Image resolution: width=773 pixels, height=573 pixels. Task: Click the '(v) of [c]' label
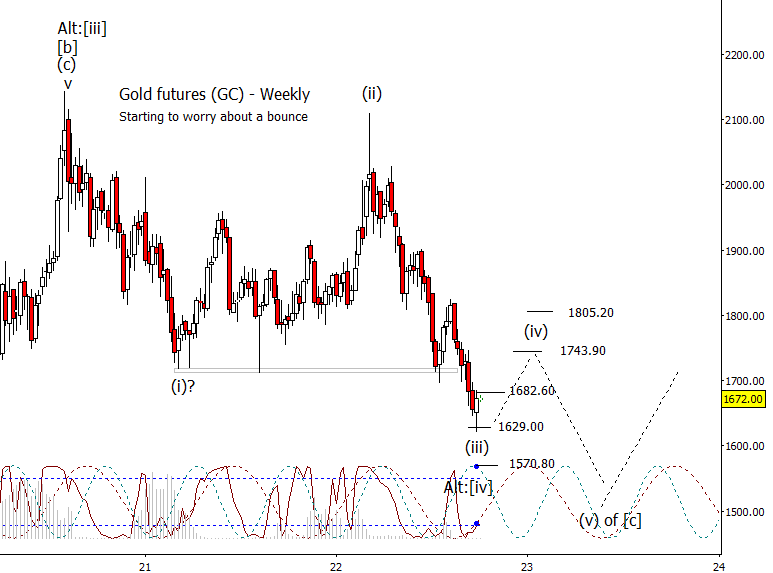[x=610, y=520]
